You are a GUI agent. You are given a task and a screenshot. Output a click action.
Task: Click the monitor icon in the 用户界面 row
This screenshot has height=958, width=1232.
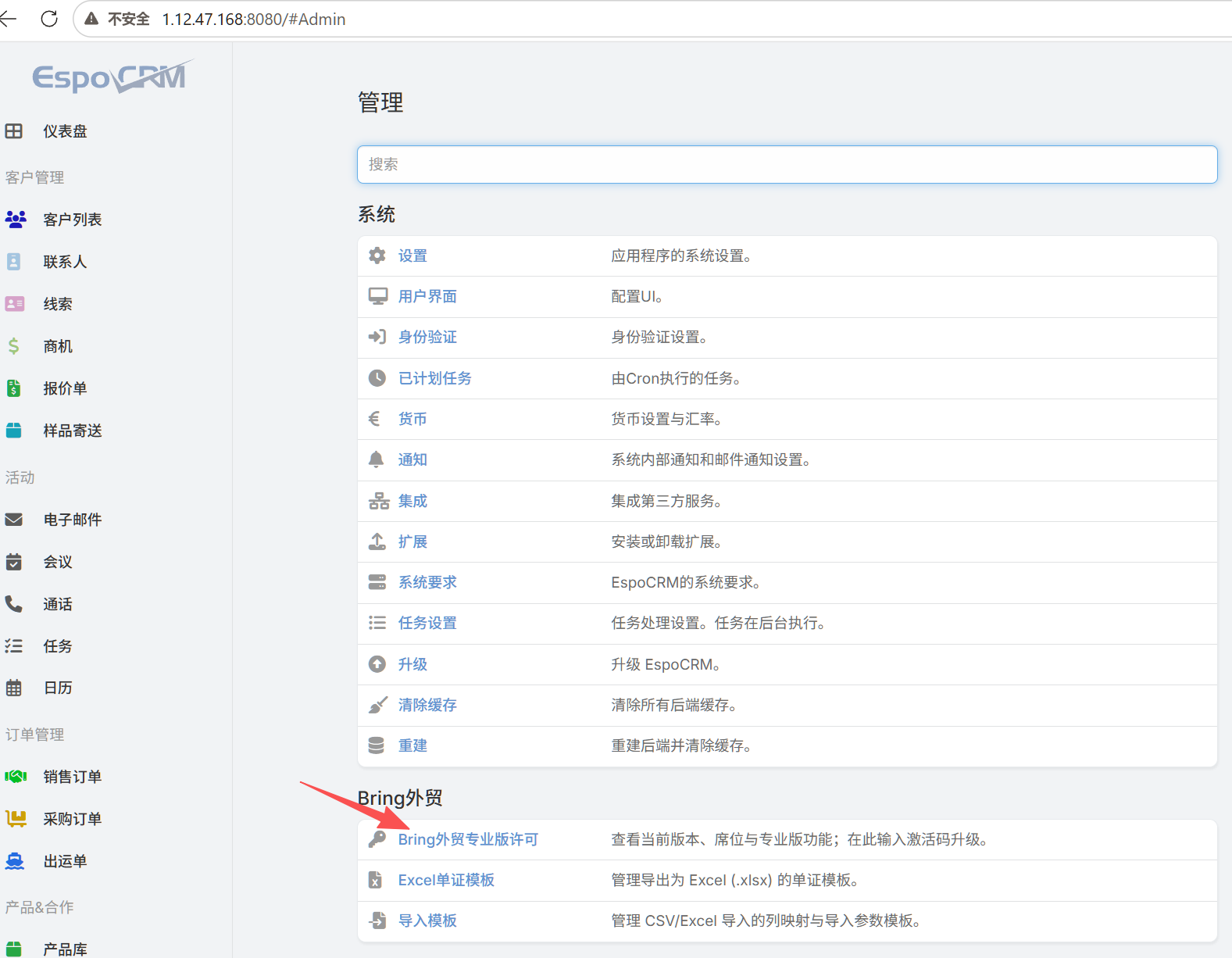click(x=378, y=296)
